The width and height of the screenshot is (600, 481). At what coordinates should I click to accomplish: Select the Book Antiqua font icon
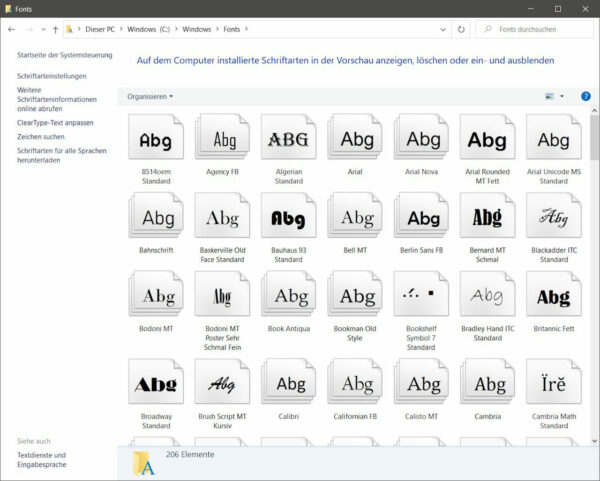289,293
